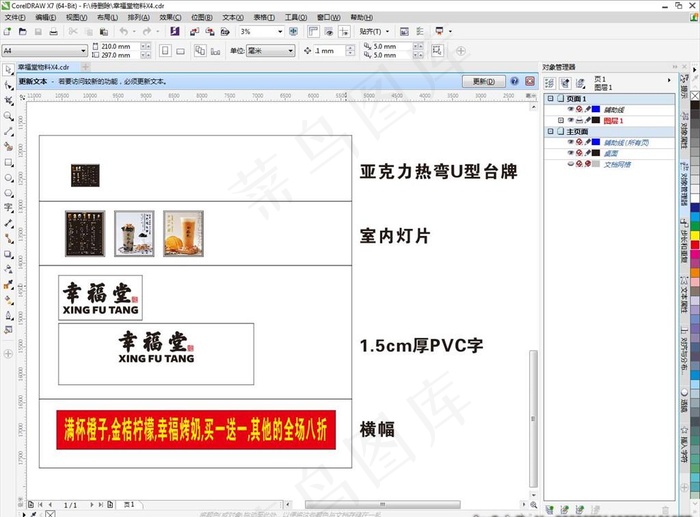This screenshot has width=700, height=517.
Task: Click the Publish to PDF icon
Action: pyautogui.click(x=225, y=32)
